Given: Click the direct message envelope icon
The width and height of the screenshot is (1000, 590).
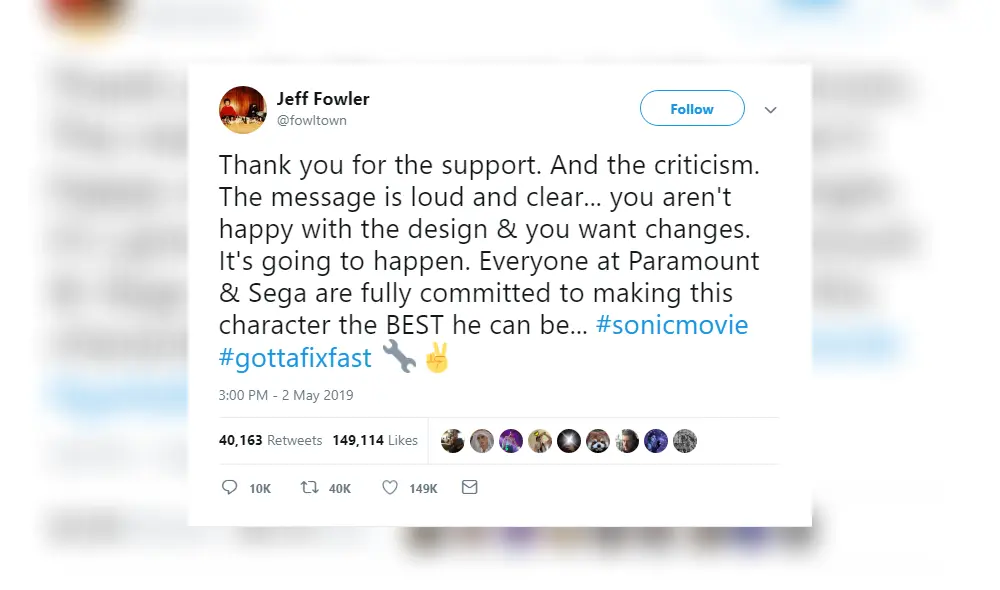Looking at the screenshot, I should (x=469, y=488).
